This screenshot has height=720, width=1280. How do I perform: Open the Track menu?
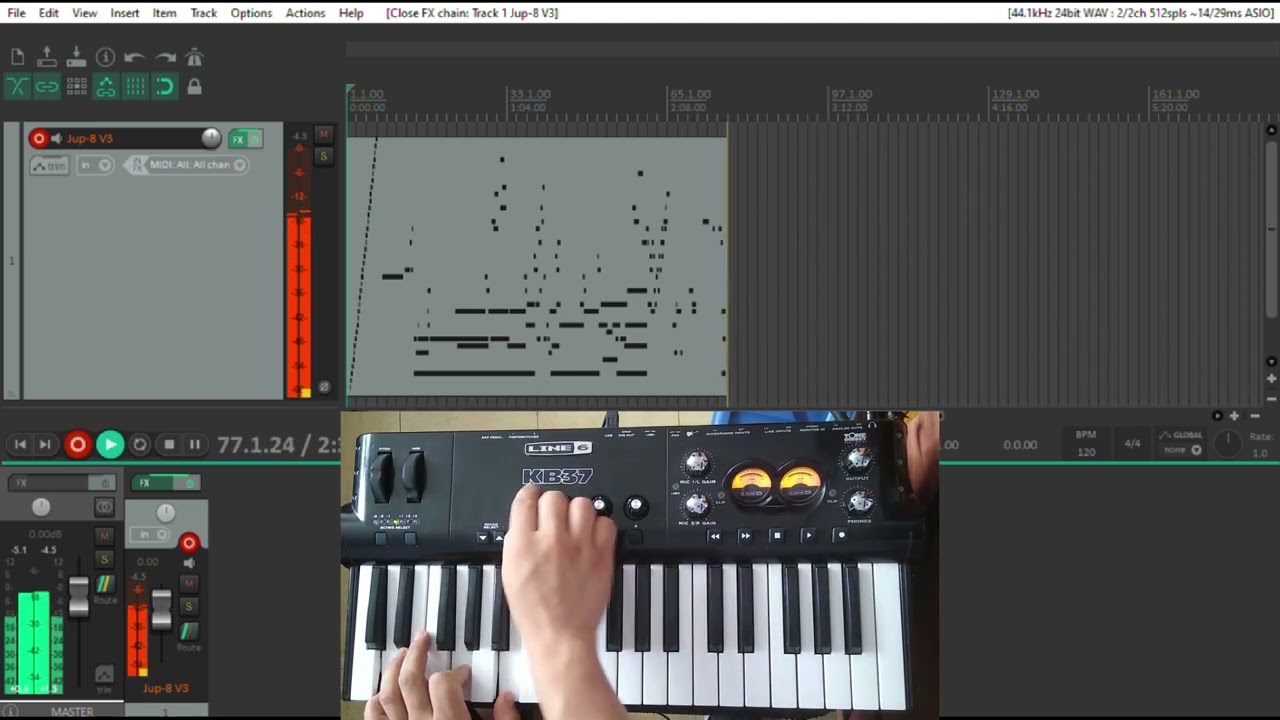(x=204, y=13)
